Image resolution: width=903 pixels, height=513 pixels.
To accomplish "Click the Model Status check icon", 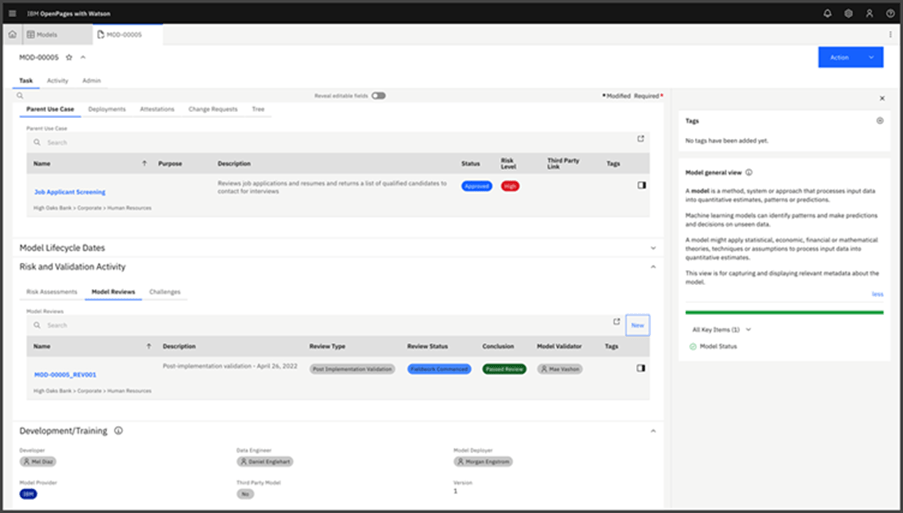I will pos(693,347).
